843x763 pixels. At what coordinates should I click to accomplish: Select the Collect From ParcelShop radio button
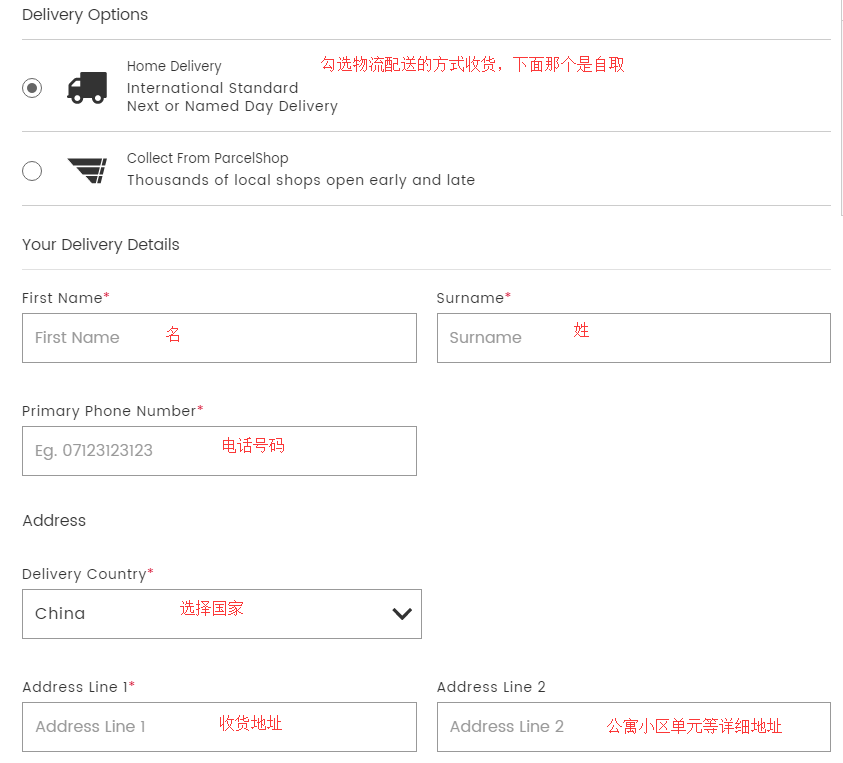[32, 171]
